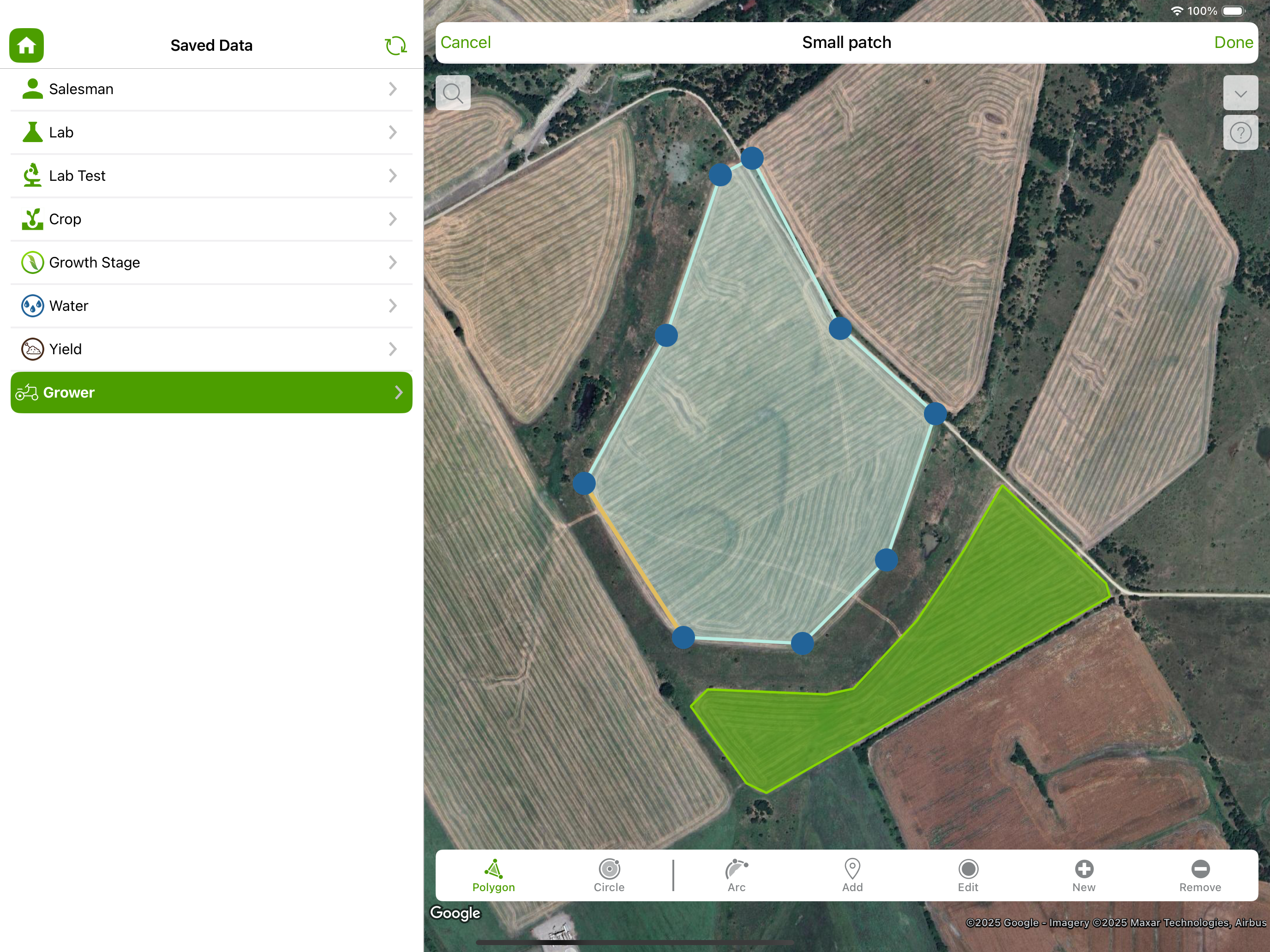Open the highlighted Grower item
The image size is (1270, 952).
click(211, 393)
